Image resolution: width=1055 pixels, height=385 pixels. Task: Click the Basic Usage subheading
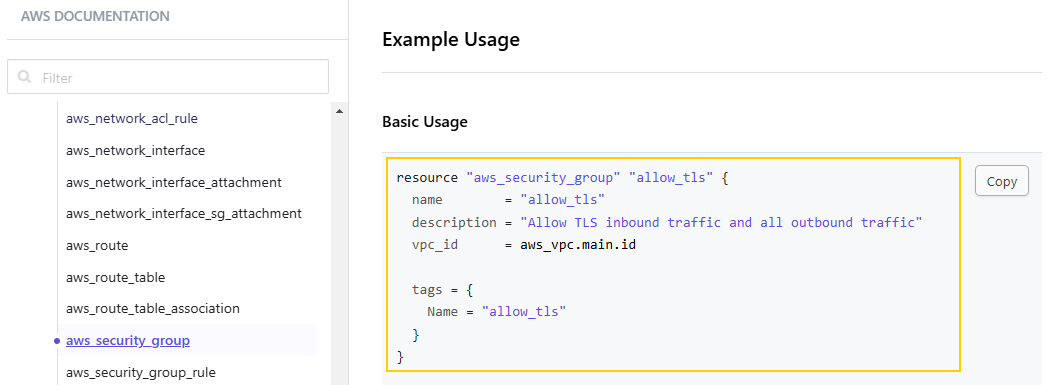[425, 122]
